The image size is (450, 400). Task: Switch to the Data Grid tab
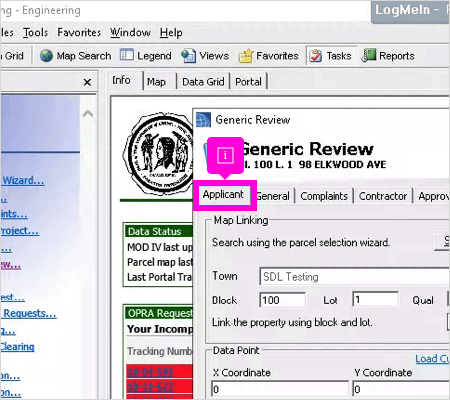[203, 82]
